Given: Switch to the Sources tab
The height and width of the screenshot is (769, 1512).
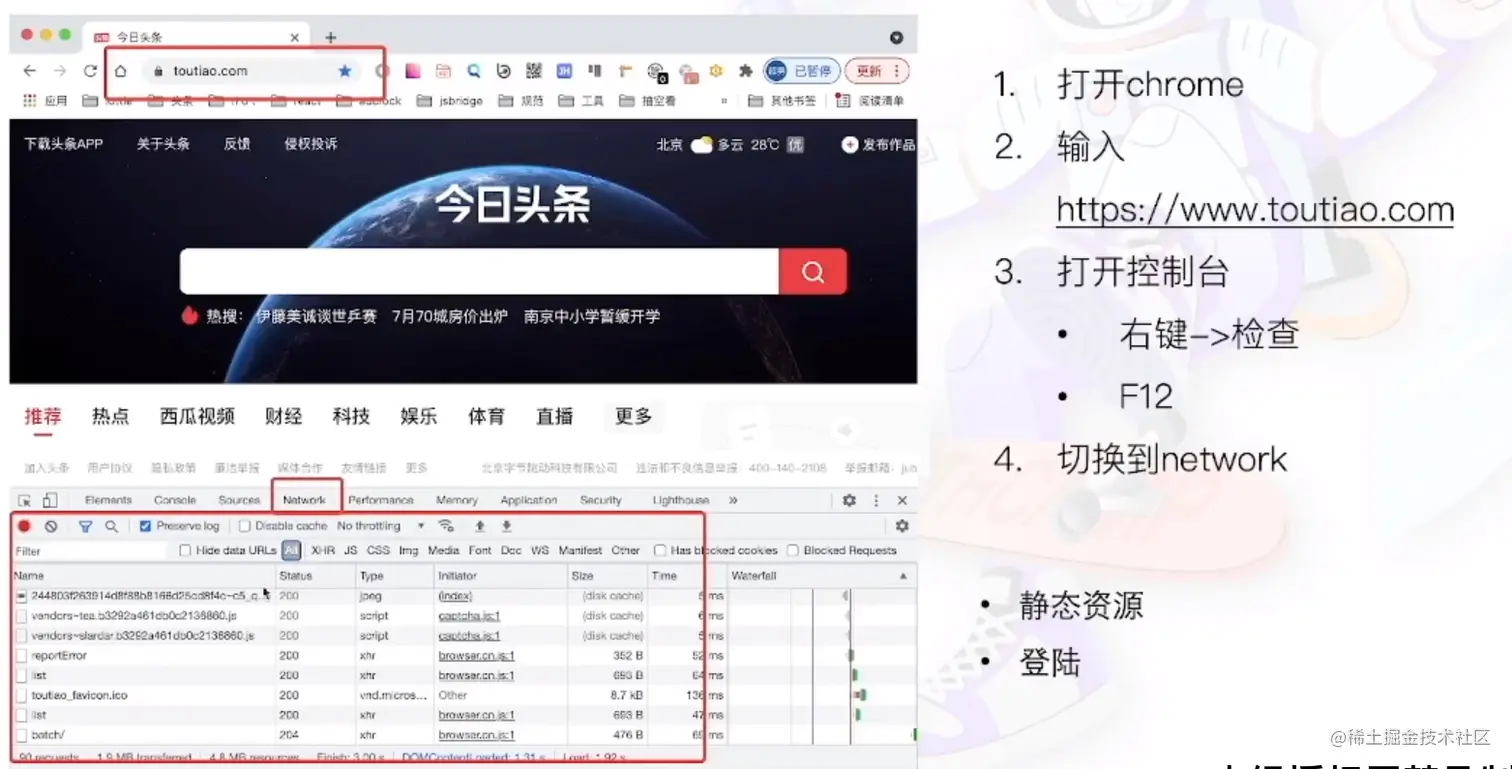Looking at the screenshot, I should (x=239, y=500).
